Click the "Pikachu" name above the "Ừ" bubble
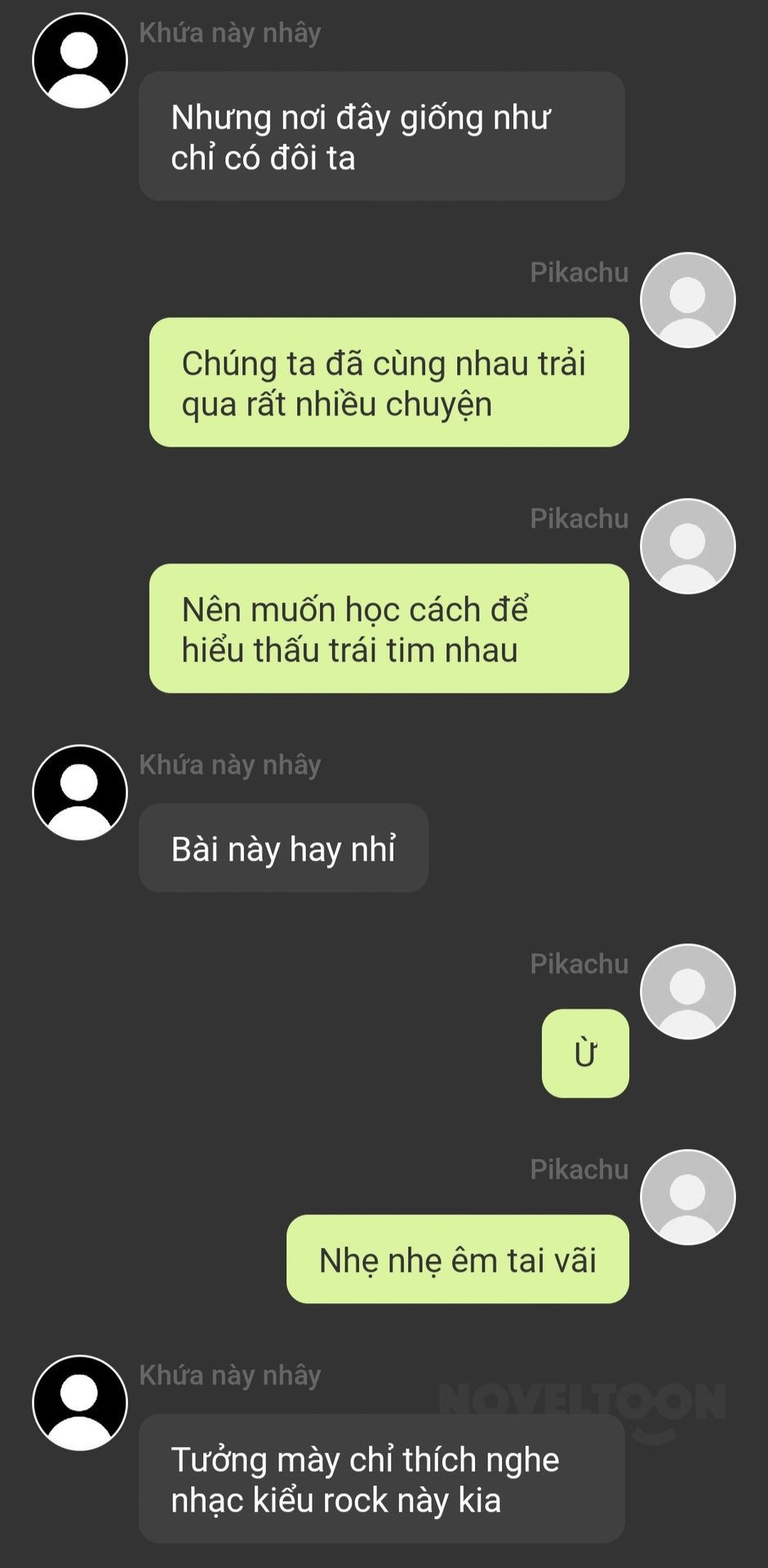768x1568 pixels. (579, 964)
